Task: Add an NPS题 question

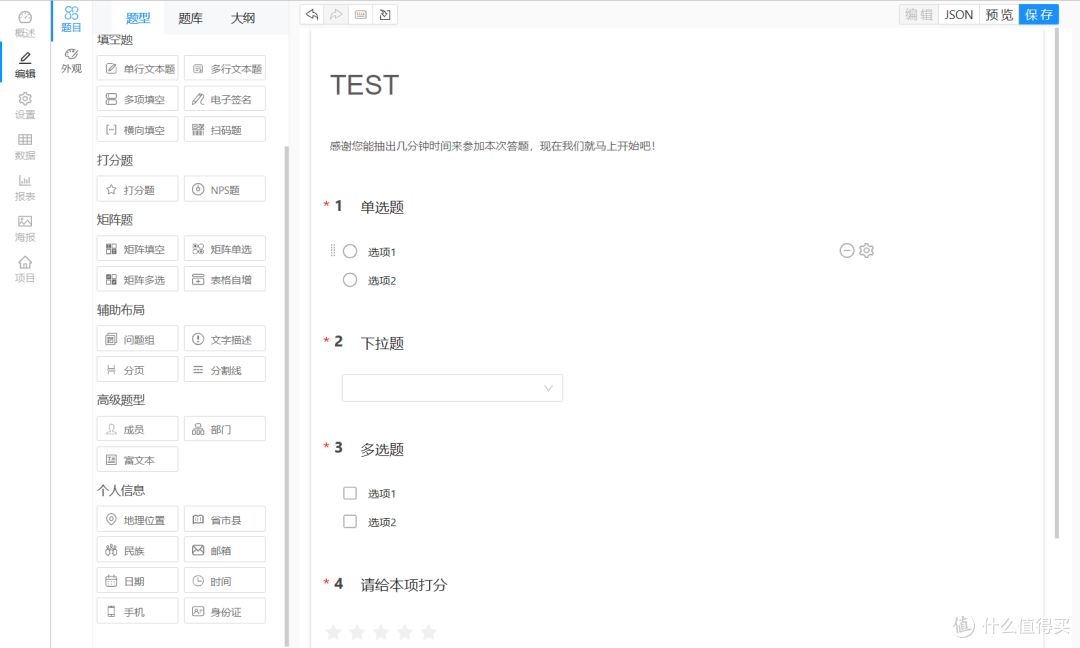Action: (225, 189)
